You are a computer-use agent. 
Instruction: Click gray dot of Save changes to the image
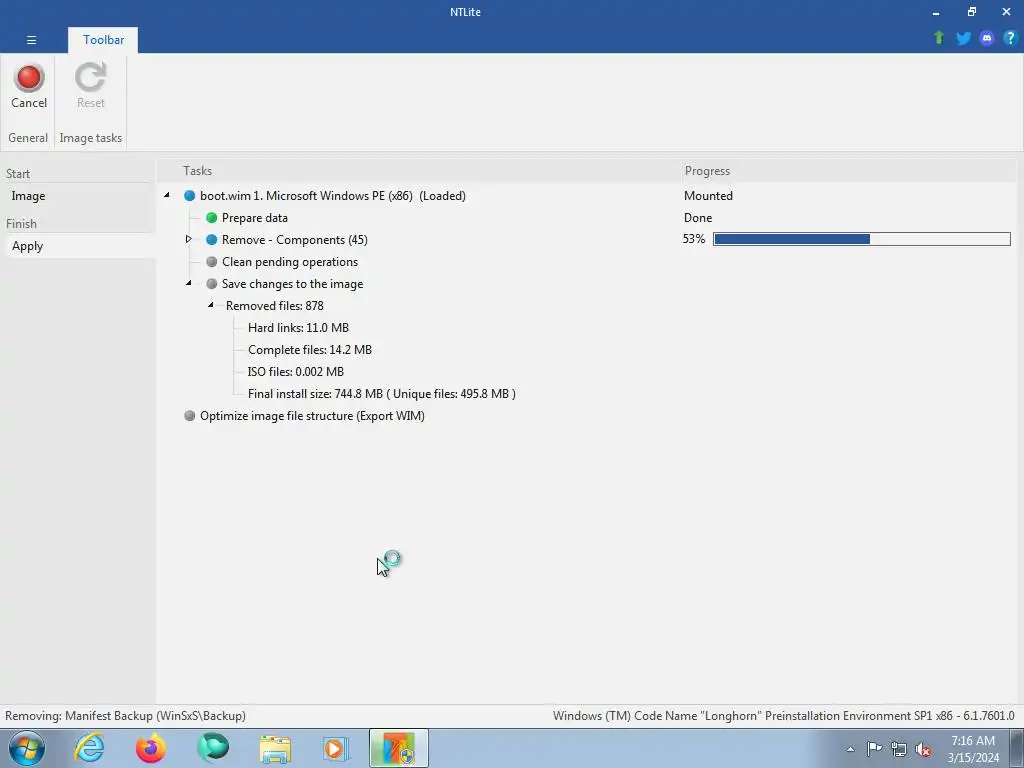[212, 284]
